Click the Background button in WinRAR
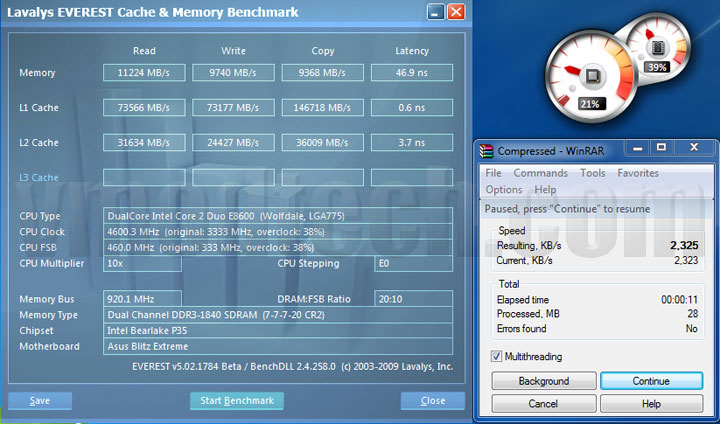The height and width of the screenshot is (424, 720). (544, 381)
